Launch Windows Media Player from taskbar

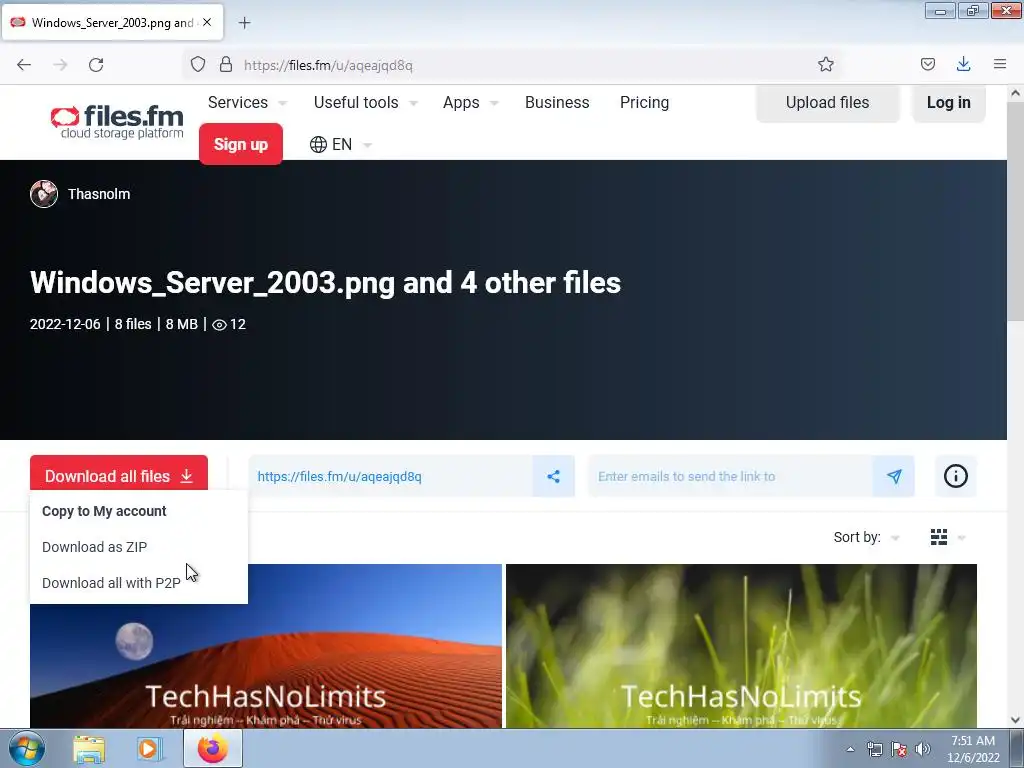click(149, 749)
